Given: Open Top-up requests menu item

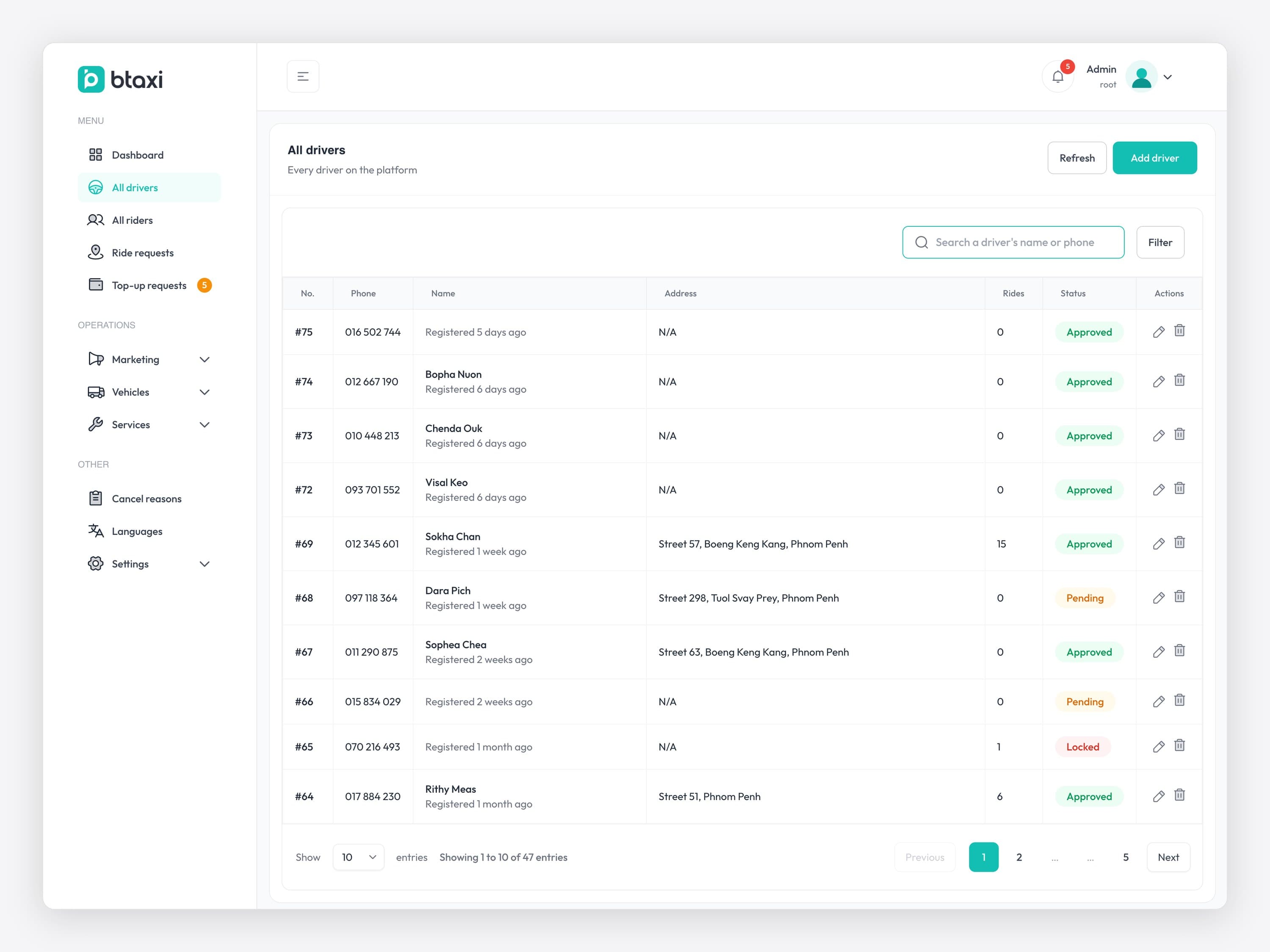Looking at the screenshot, I should [x=149, y=285].
